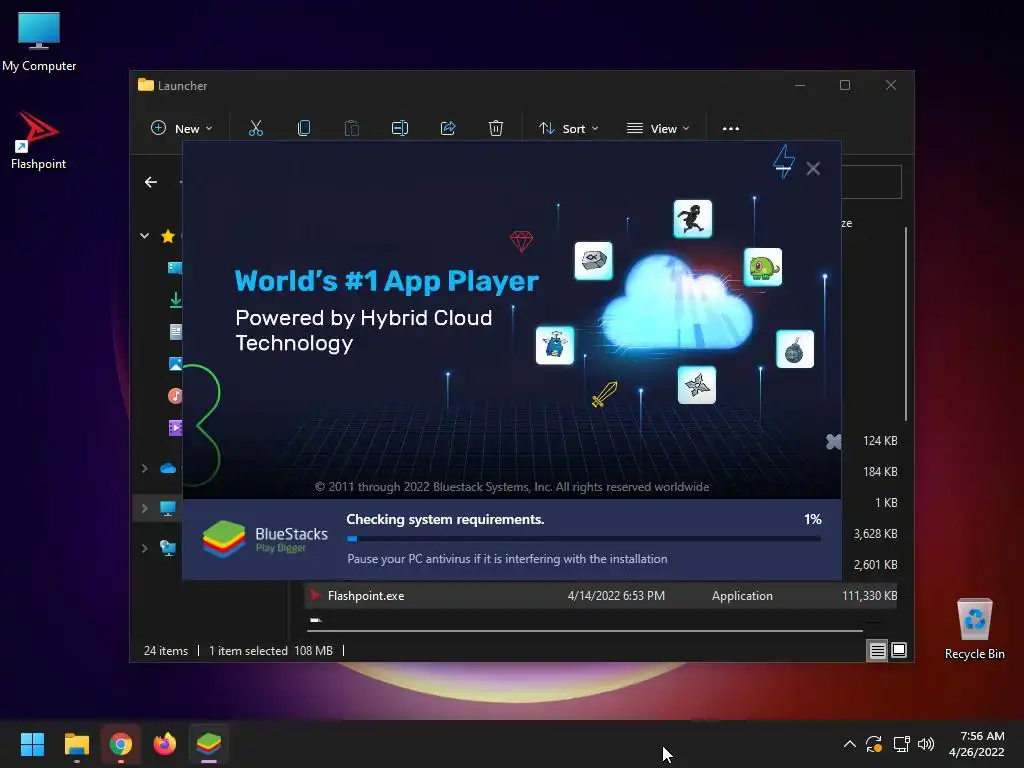Click the Rename icon in Launcher toolbar
This screenshot has width=1024, height=768.
pos(400,128)
